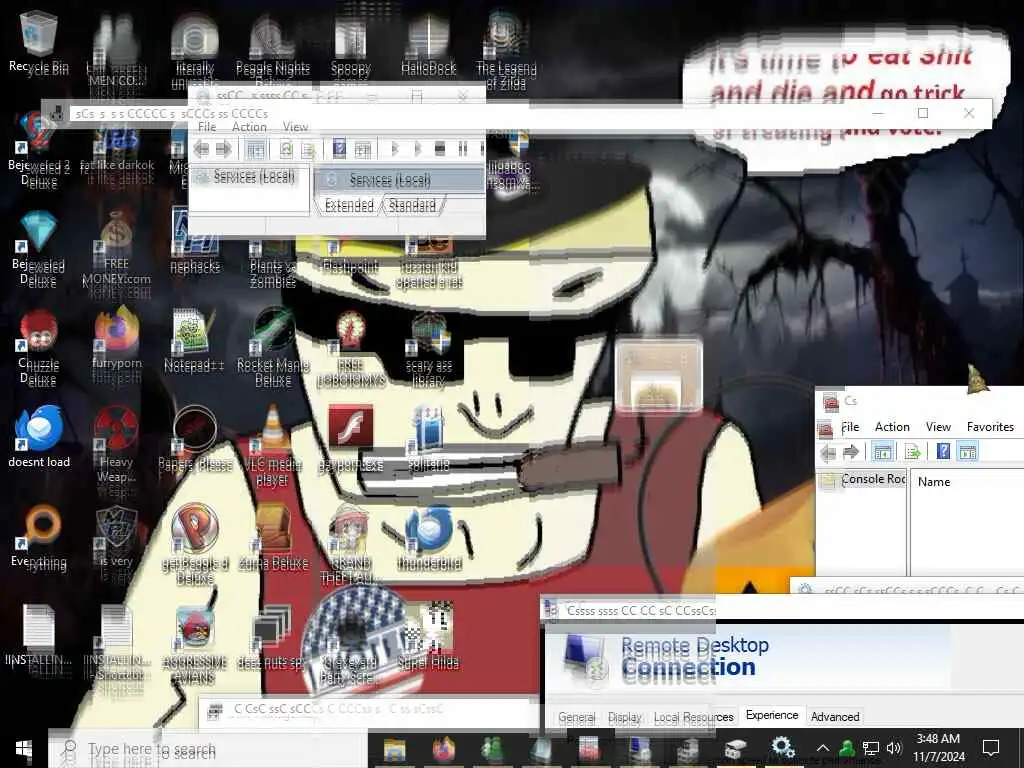Open the Recycle Bin desktop icon
The image size is (1024, 768).
(39, 44)
